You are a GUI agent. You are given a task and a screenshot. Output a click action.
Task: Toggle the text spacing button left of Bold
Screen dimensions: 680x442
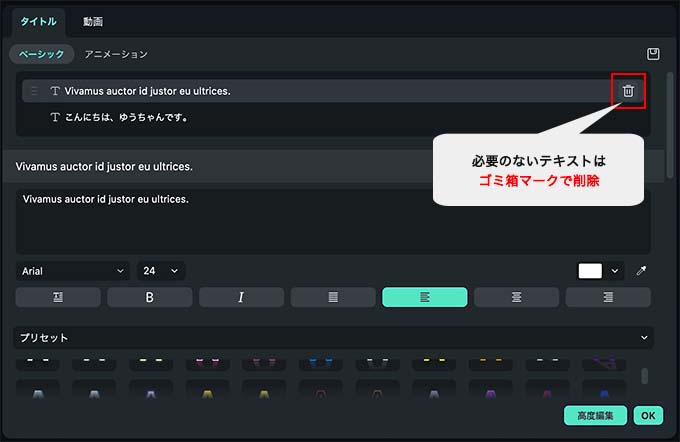[x=58, y=297]
